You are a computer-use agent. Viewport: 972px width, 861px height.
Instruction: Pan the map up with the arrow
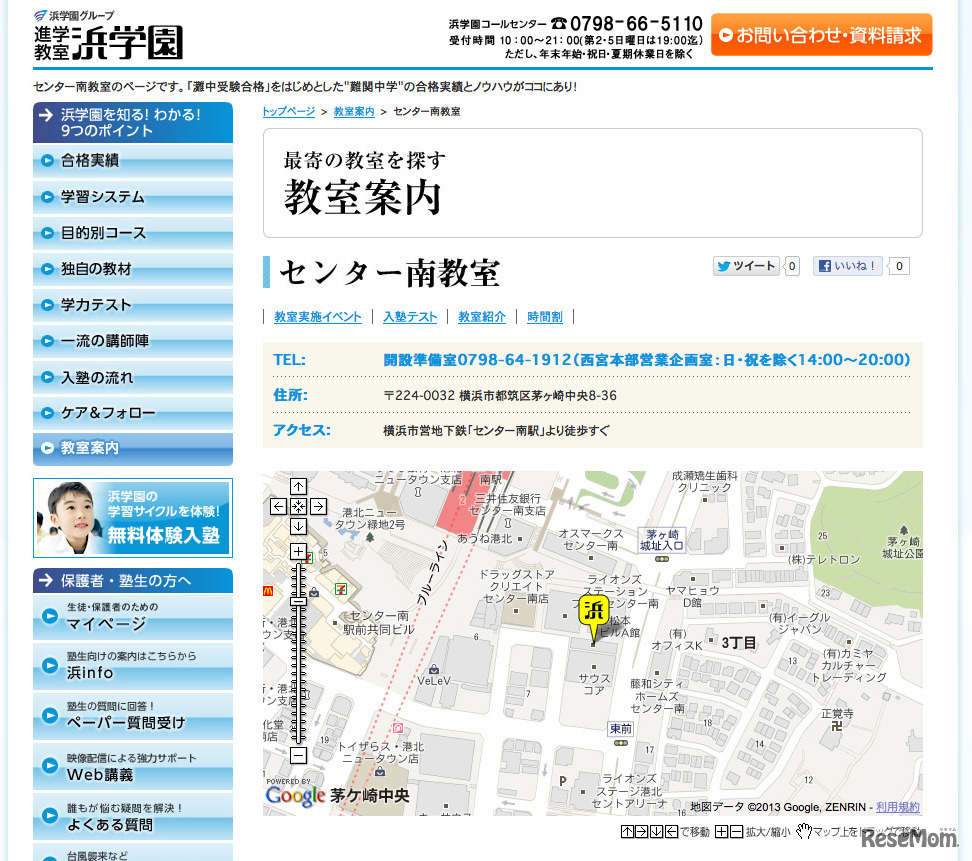point(298,487)
